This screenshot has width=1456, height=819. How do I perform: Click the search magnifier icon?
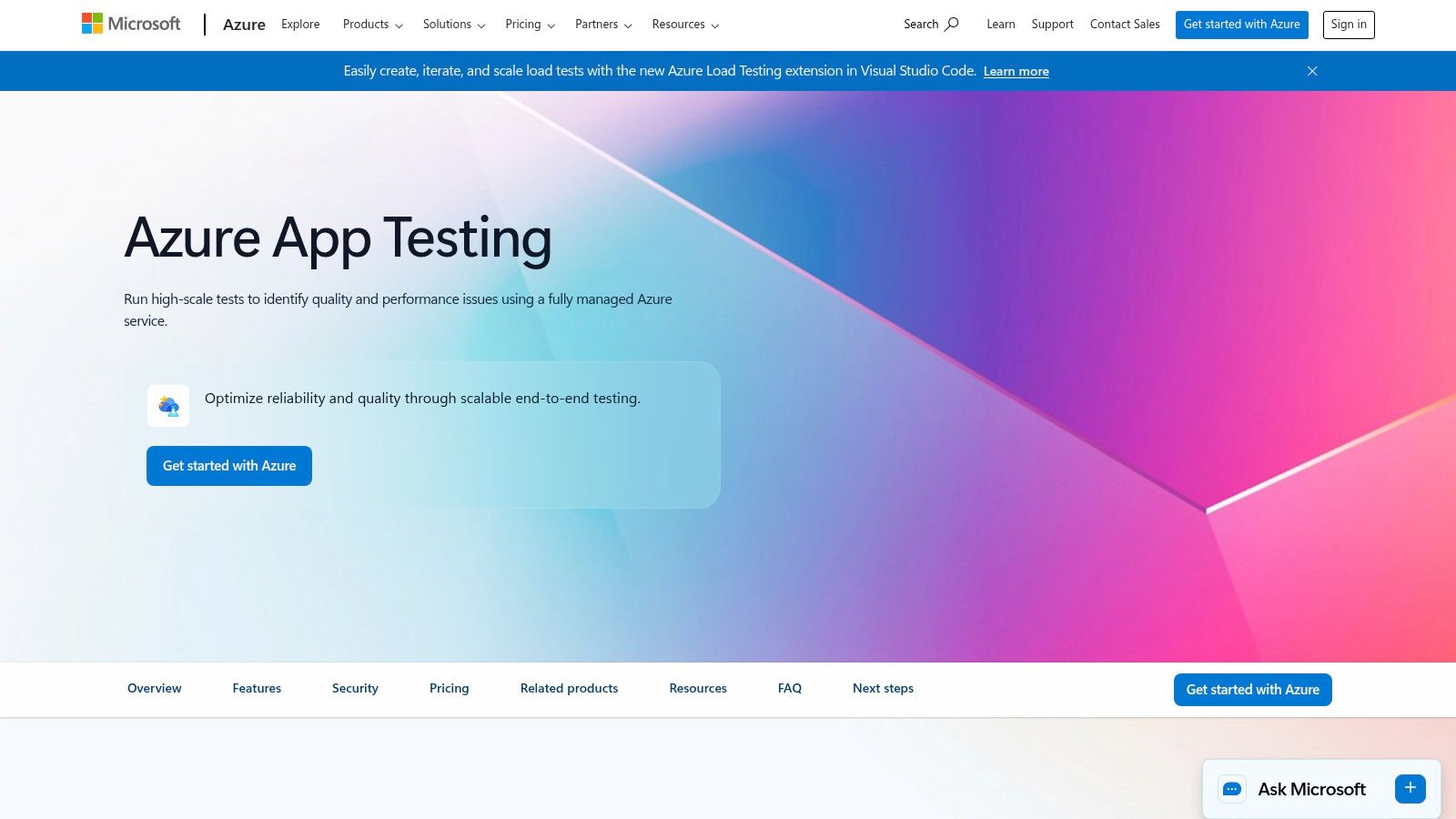pyautogui.click(x=952, y=25)
